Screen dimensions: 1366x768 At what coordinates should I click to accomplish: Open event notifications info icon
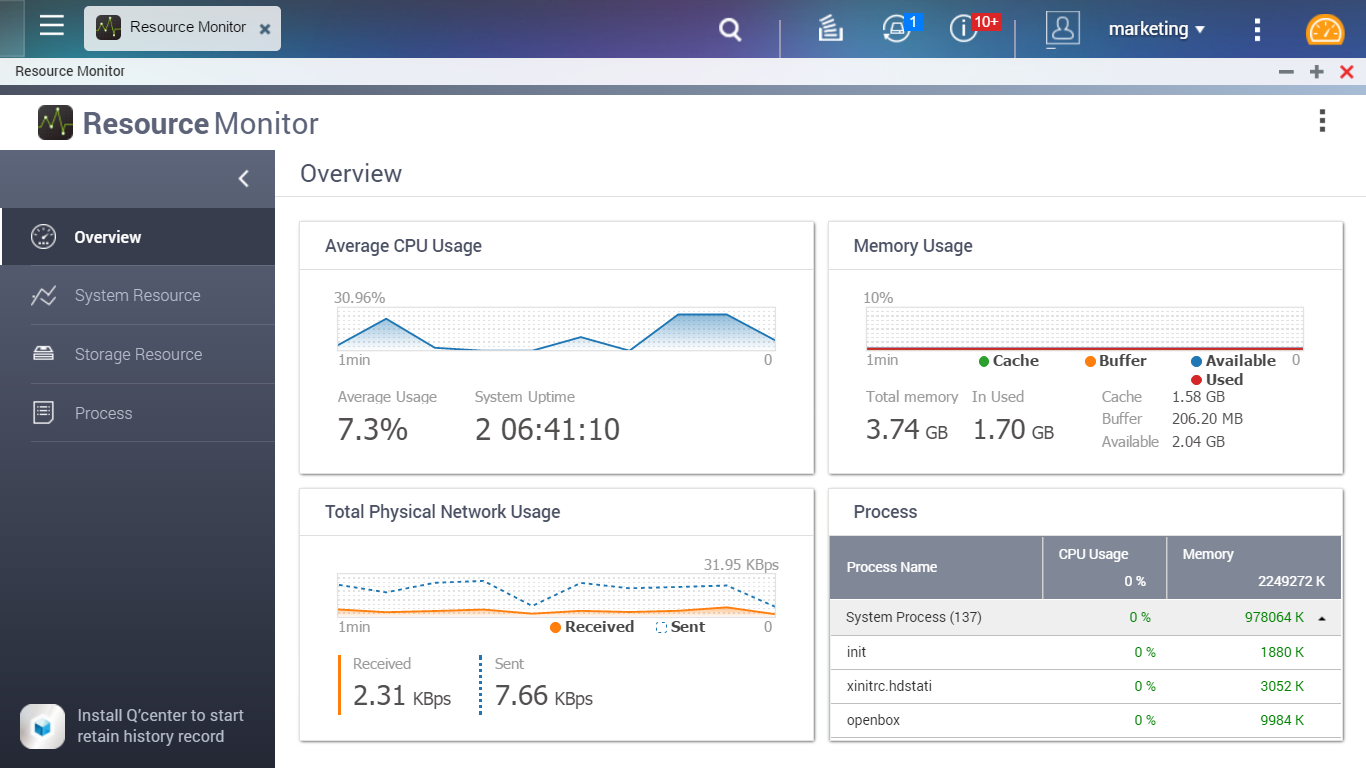pyautogui.click(x=964, y=29)
